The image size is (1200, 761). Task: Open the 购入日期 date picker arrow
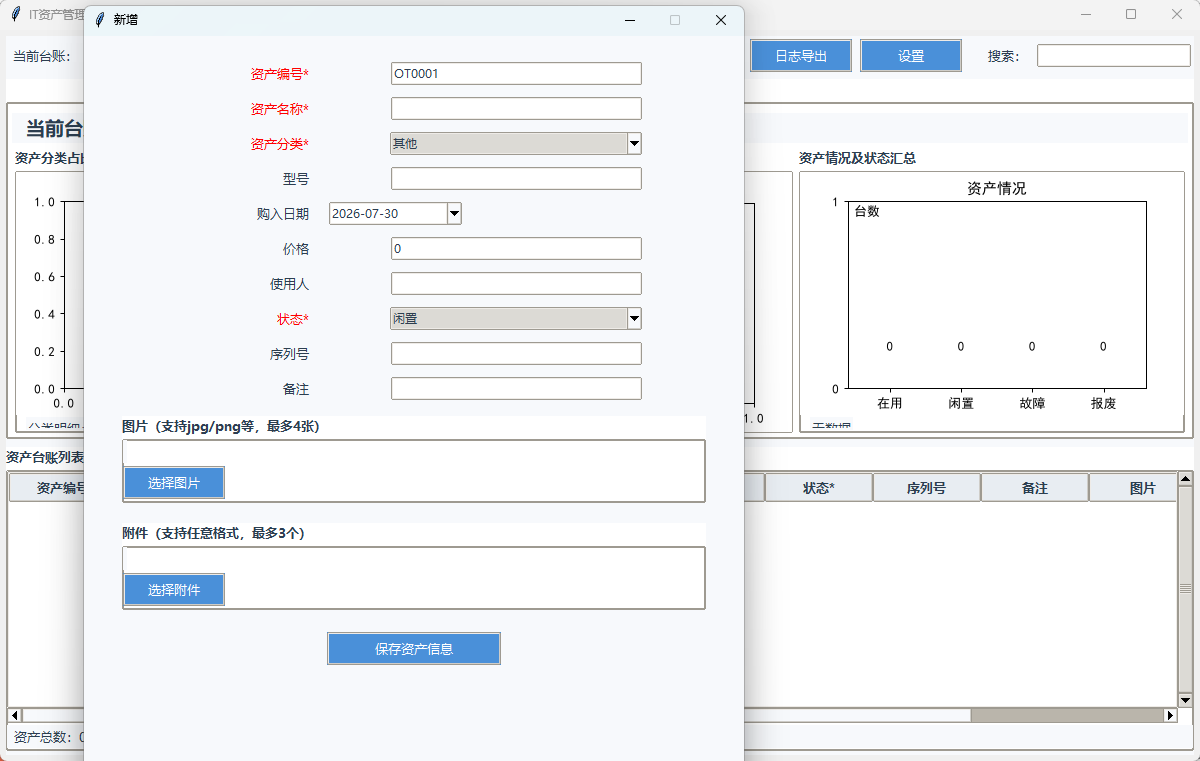click(x=454, y=214)
